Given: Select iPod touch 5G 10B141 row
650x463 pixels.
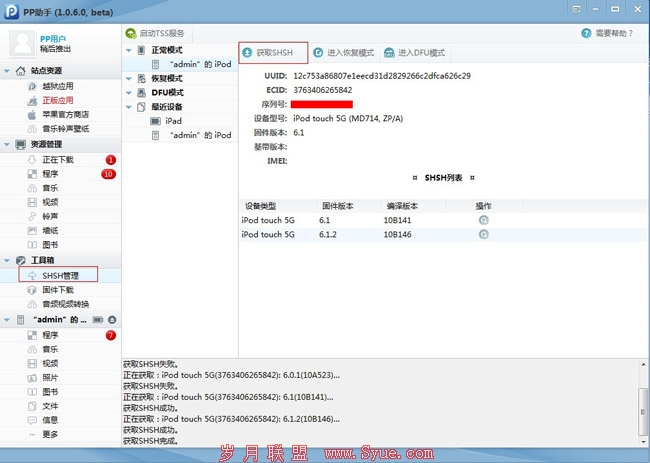Looking at the screenshot, I should tap(444, 221).
